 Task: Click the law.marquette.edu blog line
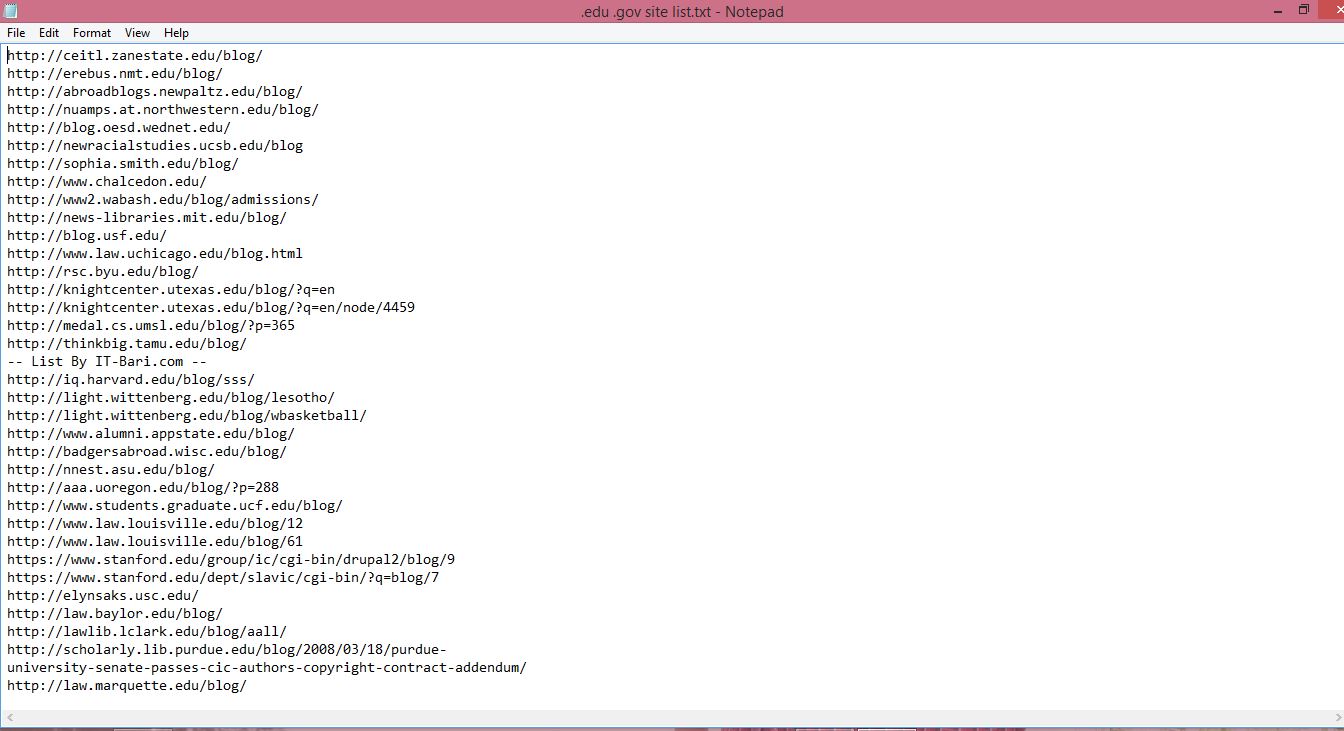click(x=127, y=686)
